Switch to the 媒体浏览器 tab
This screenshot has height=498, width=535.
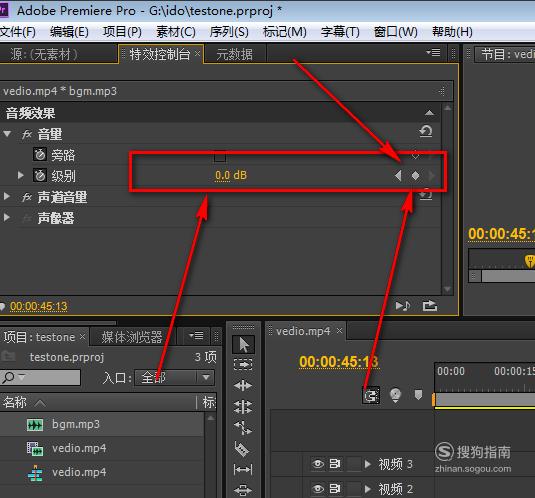click(x=131, y=337)
